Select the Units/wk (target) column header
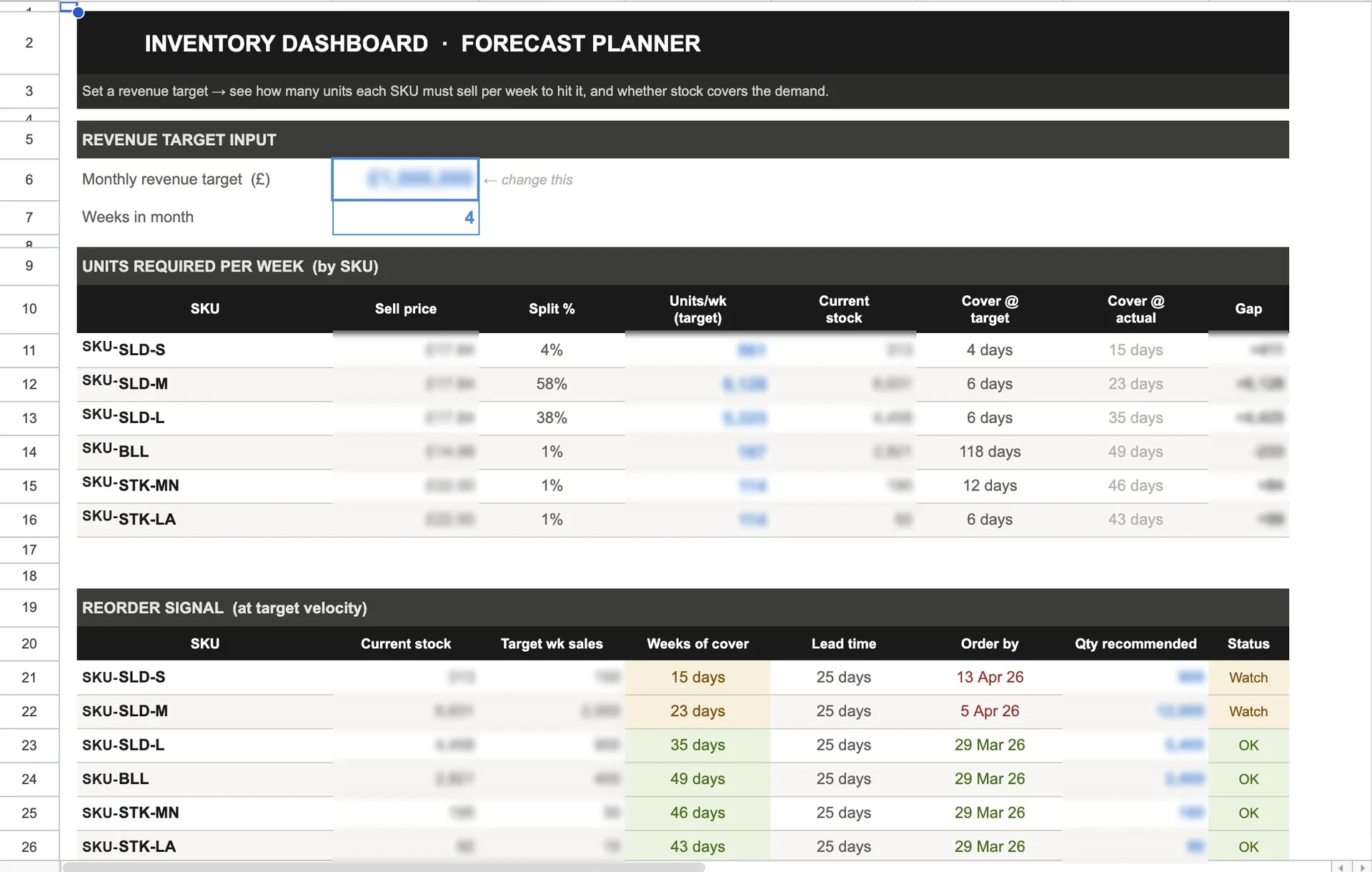 (x=697, y=309)
